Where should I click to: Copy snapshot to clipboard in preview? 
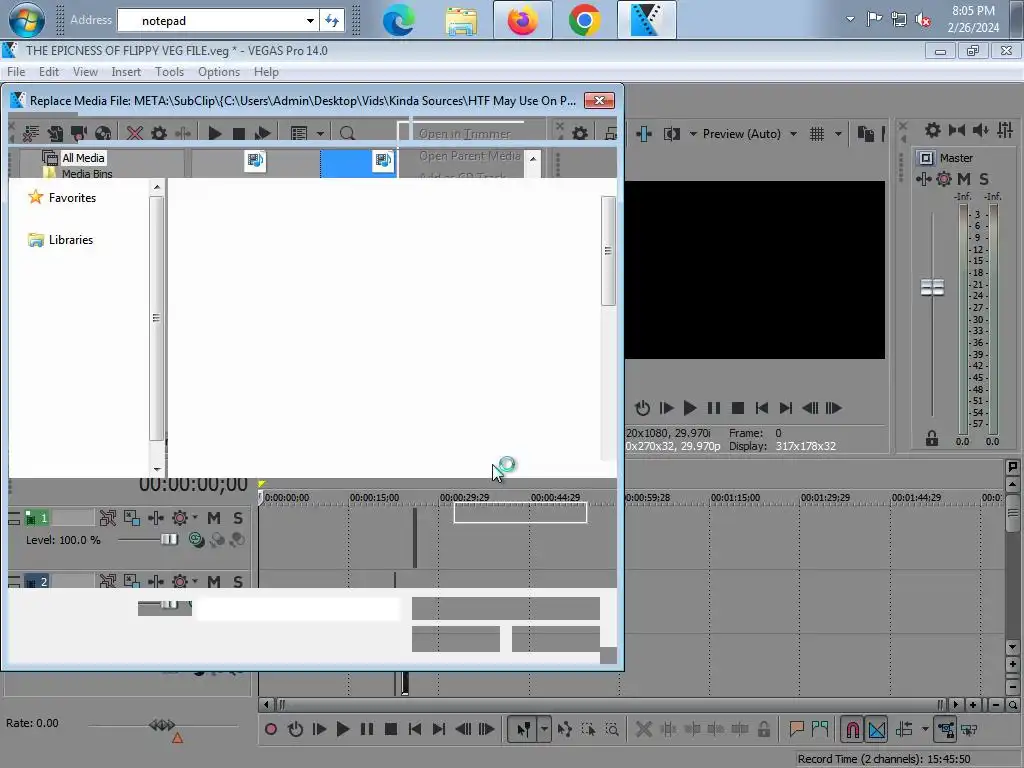click(865, 134)
